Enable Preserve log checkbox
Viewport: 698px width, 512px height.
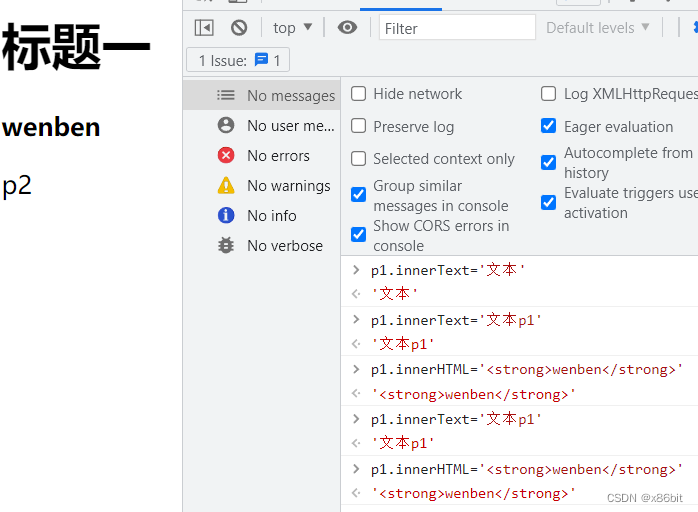click(359, 126)
